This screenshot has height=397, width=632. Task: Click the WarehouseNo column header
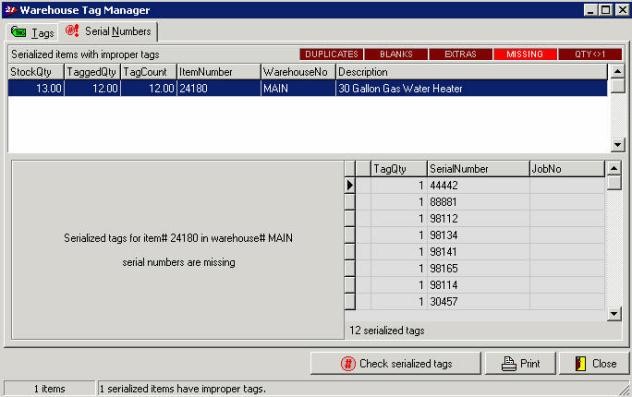tap(298, 72)
